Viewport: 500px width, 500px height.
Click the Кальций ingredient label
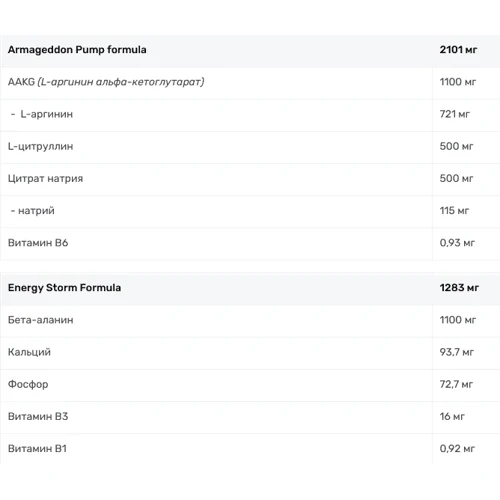[29, 352]
